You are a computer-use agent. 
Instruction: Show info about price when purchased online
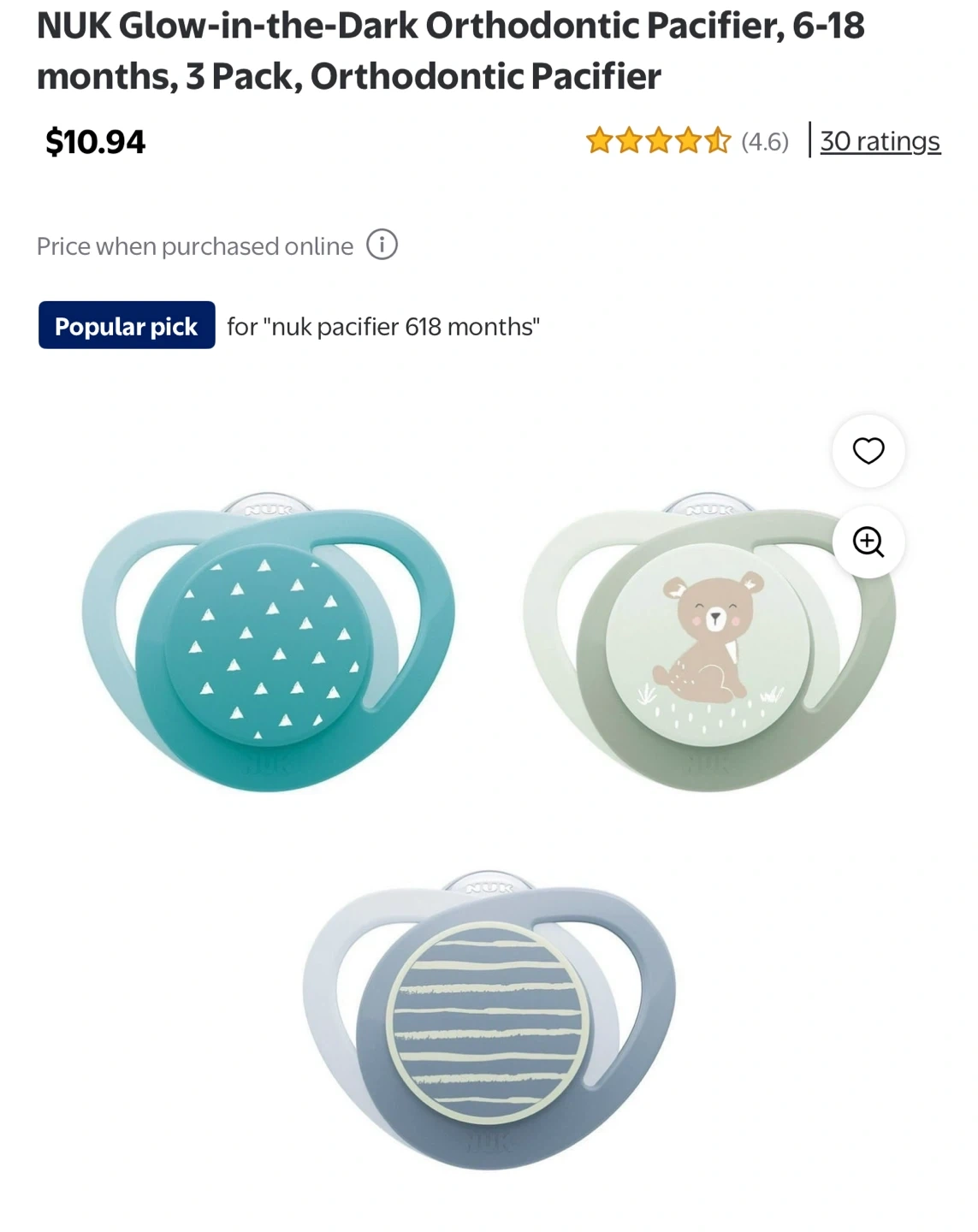pyautogui.click(x=382, y=245)
